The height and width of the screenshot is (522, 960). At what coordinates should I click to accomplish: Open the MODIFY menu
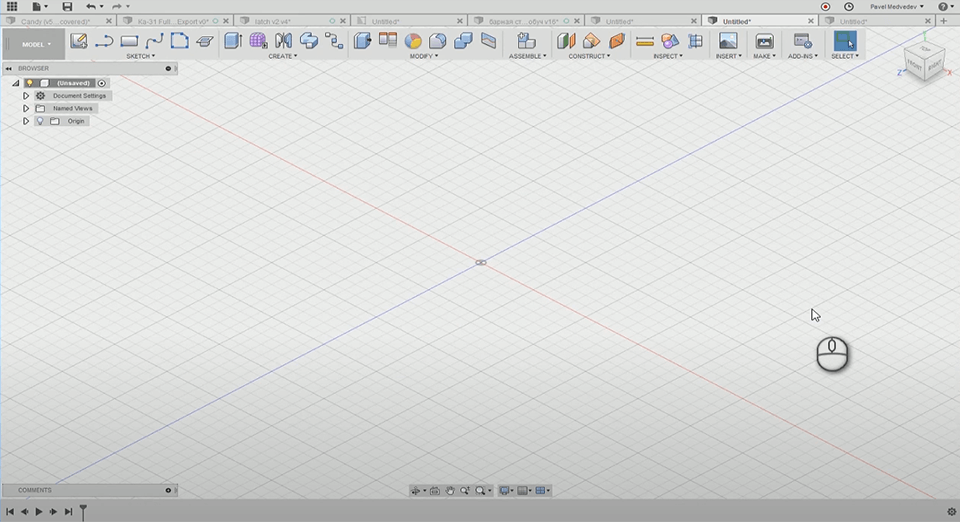tap(424, 56)
